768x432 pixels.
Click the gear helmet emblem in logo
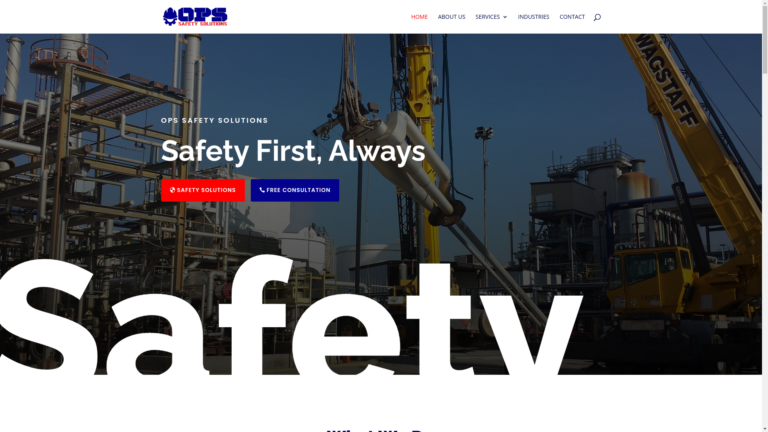[170, 17]
